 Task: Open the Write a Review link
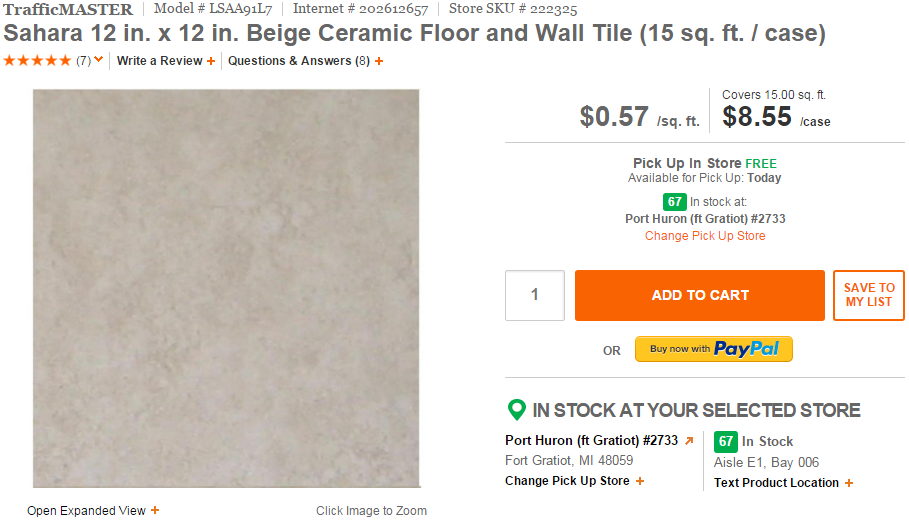click(159, 61)
